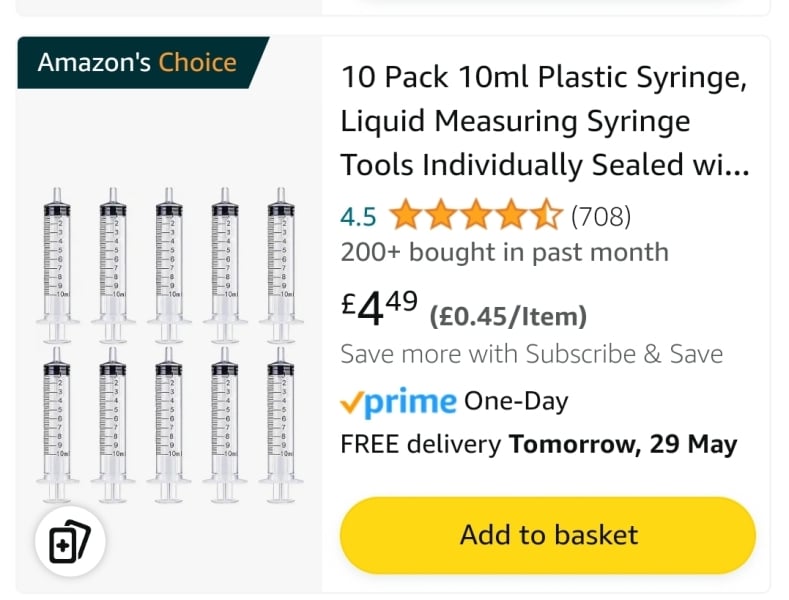Click the orange word Choice in badge

[197, 63]
